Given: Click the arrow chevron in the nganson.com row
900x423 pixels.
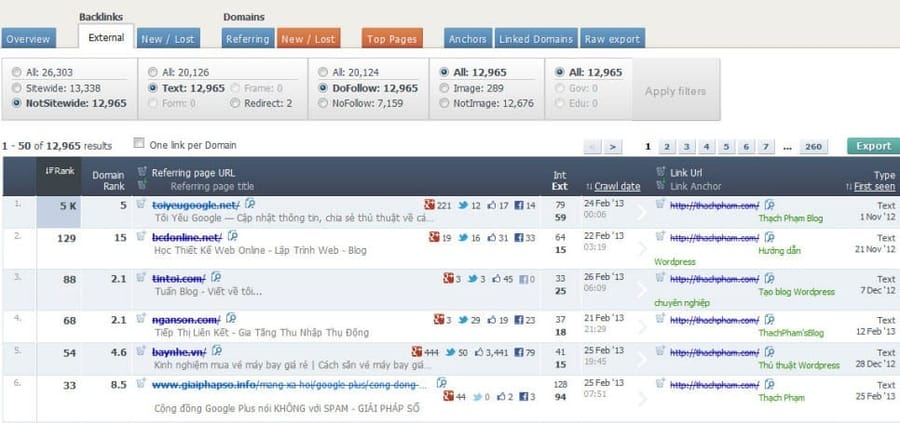Looking at the screenshot, I should coord(642,327).
